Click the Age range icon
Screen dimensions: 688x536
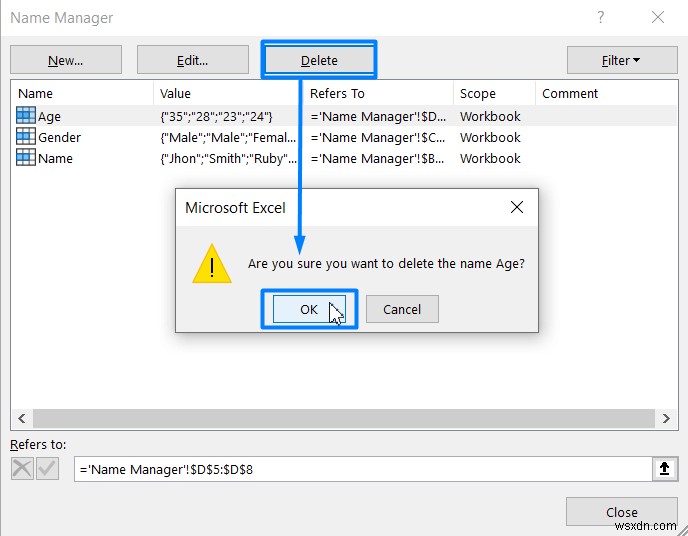pyautogui.click(x=26, y=116)
